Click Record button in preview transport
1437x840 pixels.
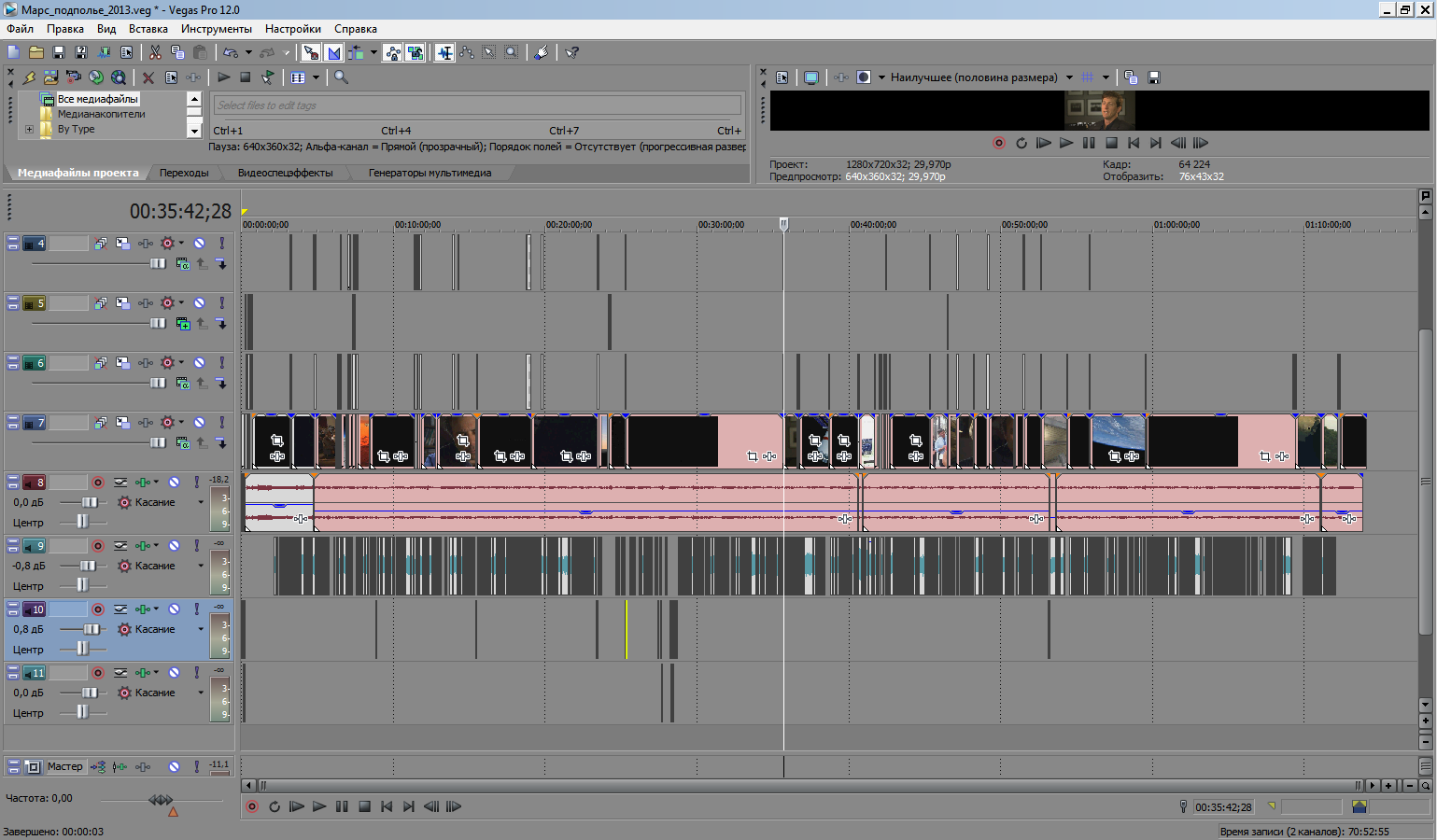(x=999, y=143)
